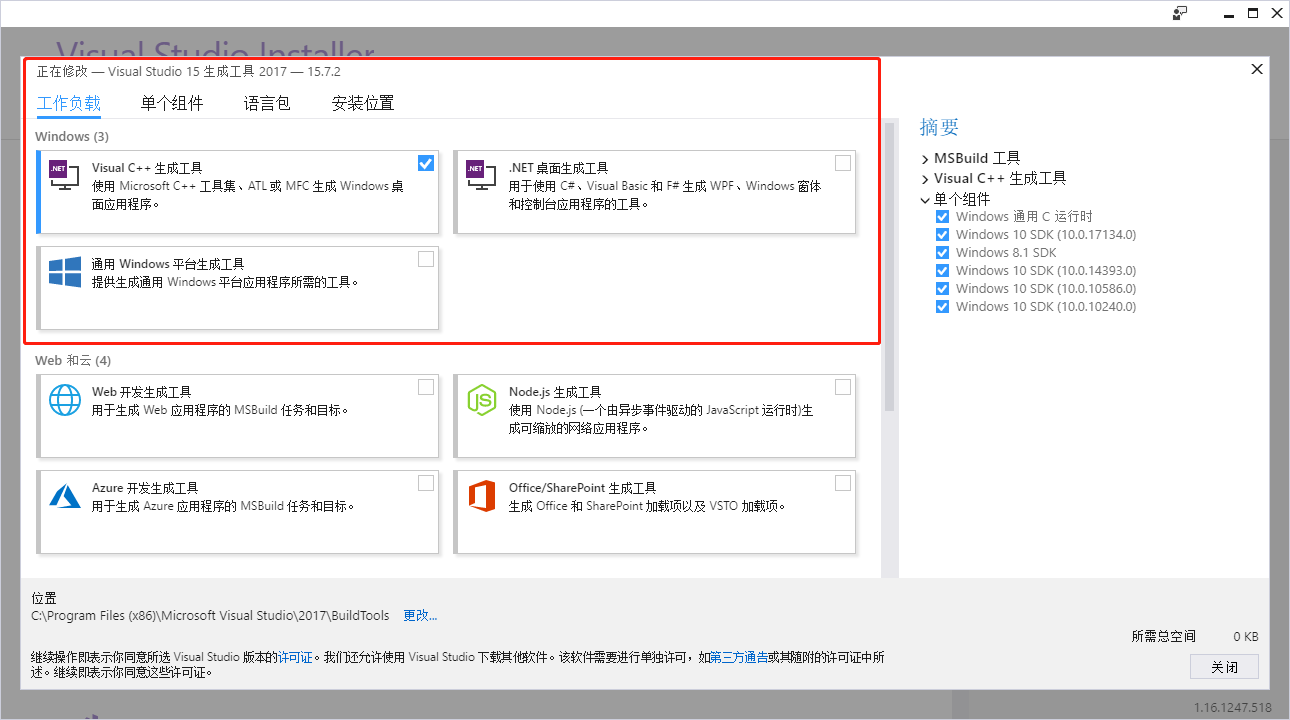Click the .NET 桌面生成工具 workload card icon
The height and width of the screenshot is (720, 1290).
pyautogui.click(x=481, y=177)
